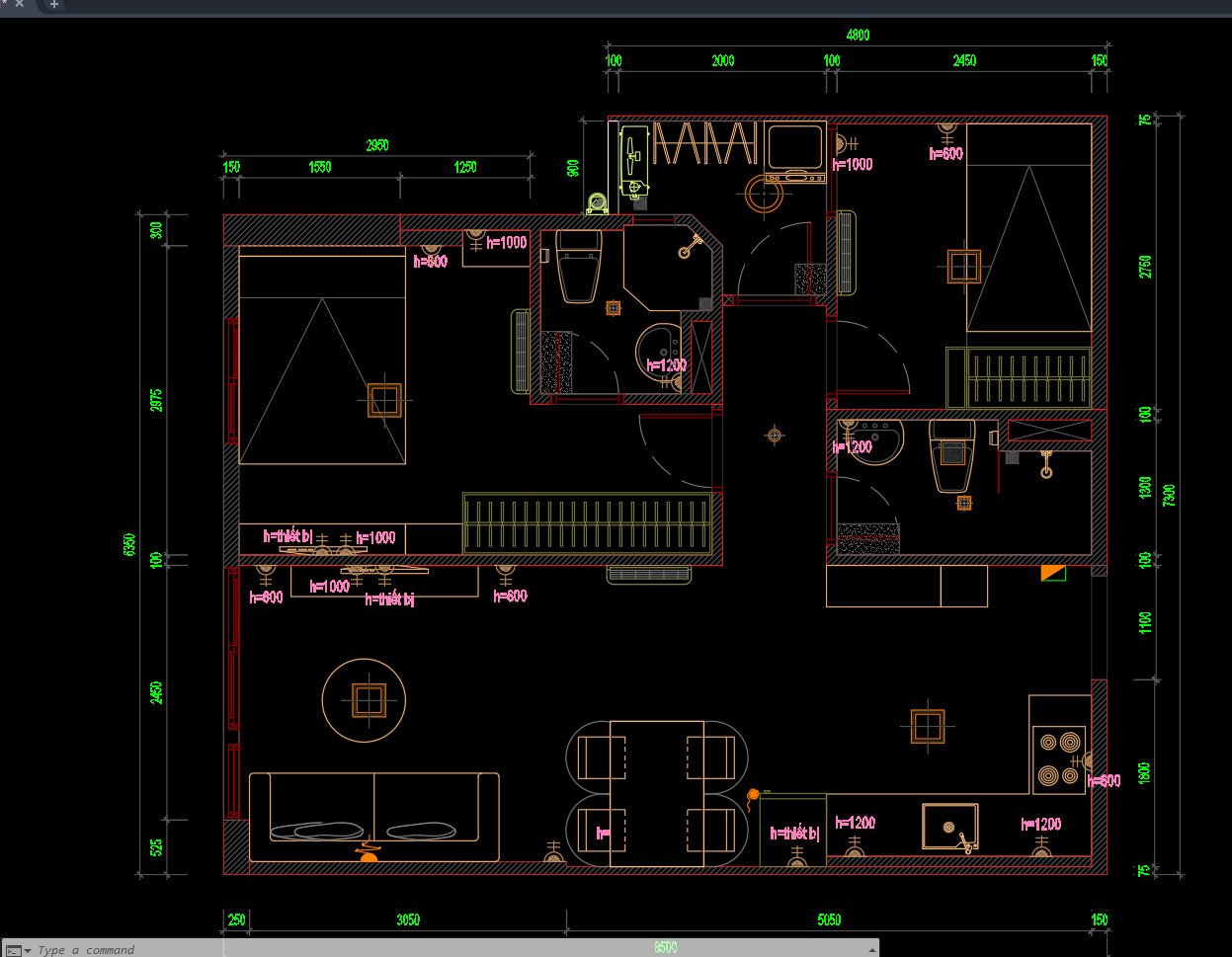Open recent commands dropdown arrow

[x=28, y=950]
